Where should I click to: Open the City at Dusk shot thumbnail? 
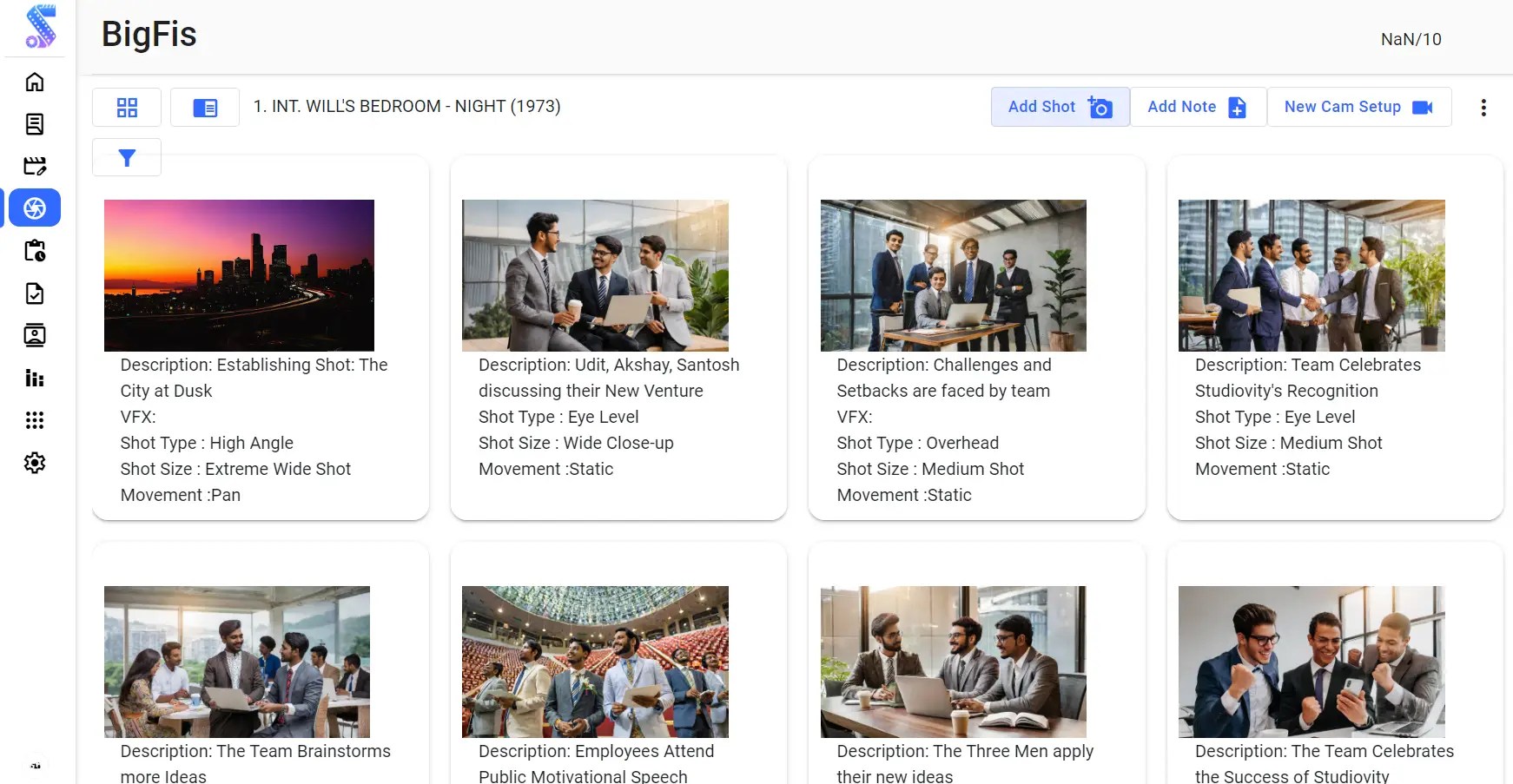pos(239,275)
